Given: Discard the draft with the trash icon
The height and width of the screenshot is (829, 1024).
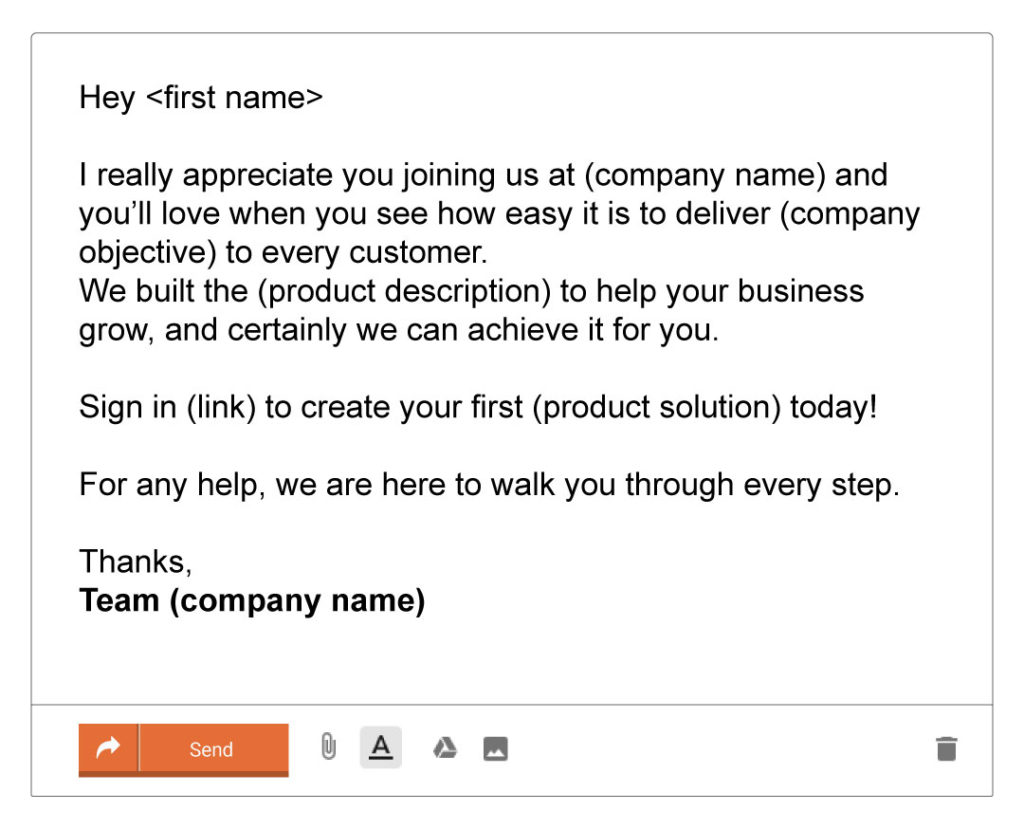Looking at the screenshot, I should [946, 749].
